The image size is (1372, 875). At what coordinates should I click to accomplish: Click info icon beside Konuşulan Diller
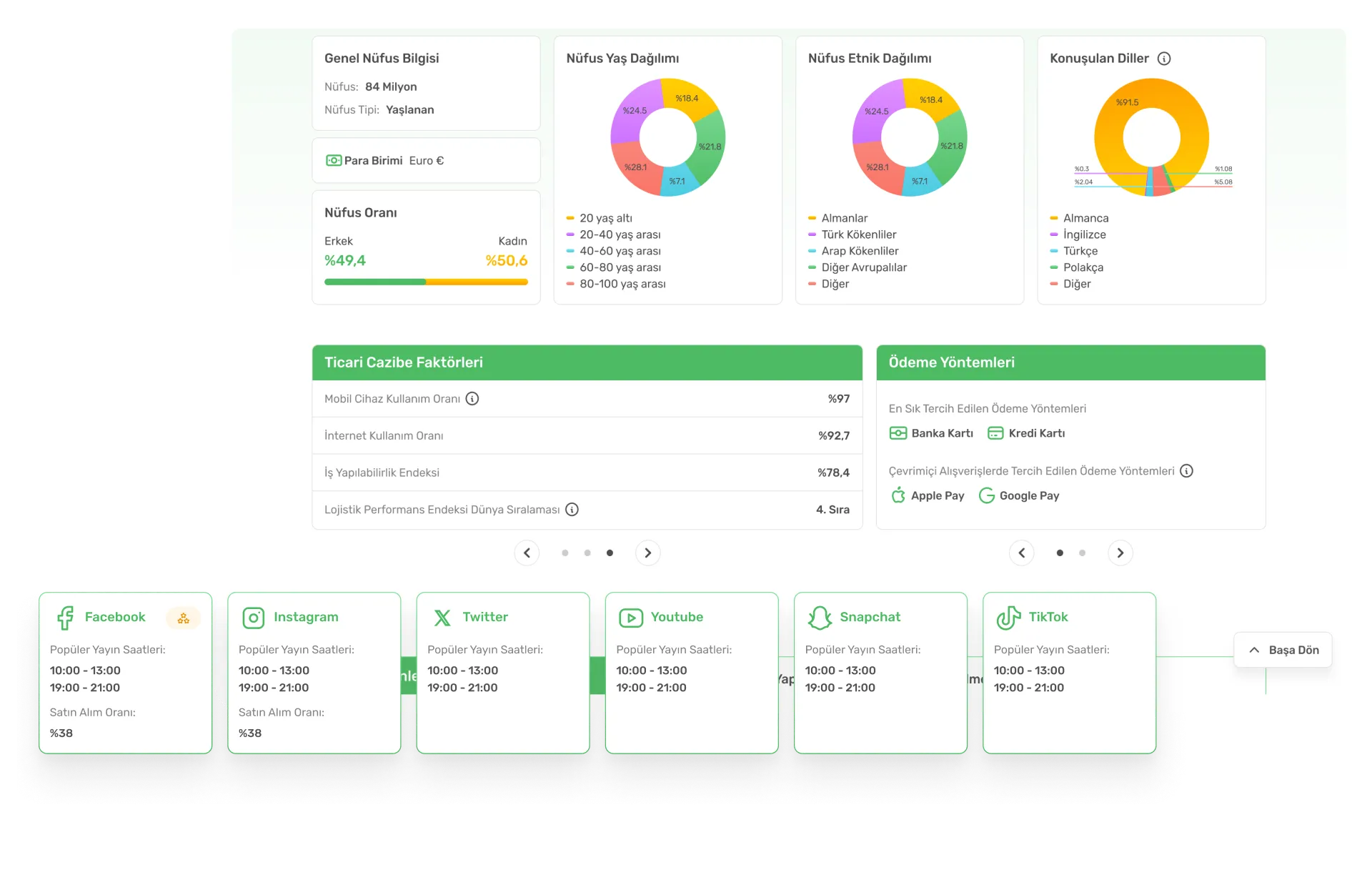tap(1164, 59)
